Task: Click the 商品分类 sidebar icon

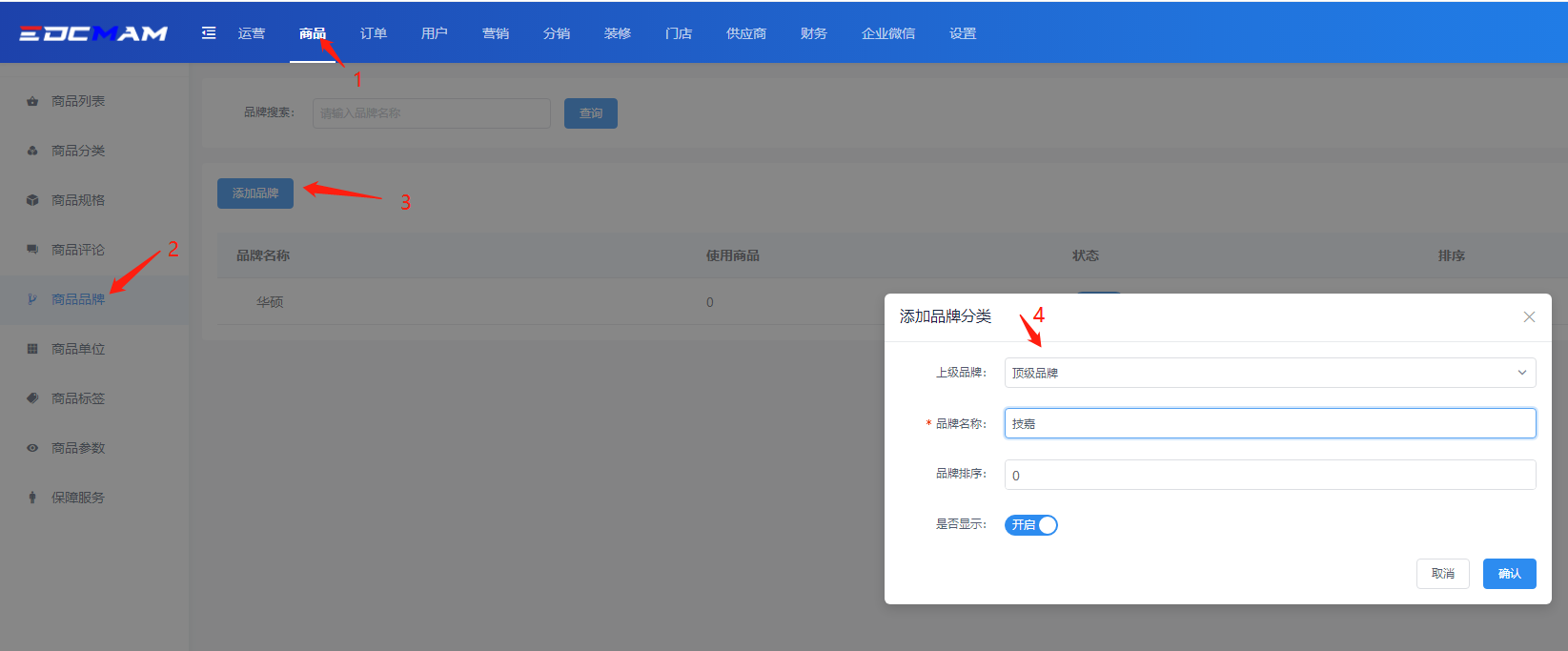Action: tap(32, 151)
